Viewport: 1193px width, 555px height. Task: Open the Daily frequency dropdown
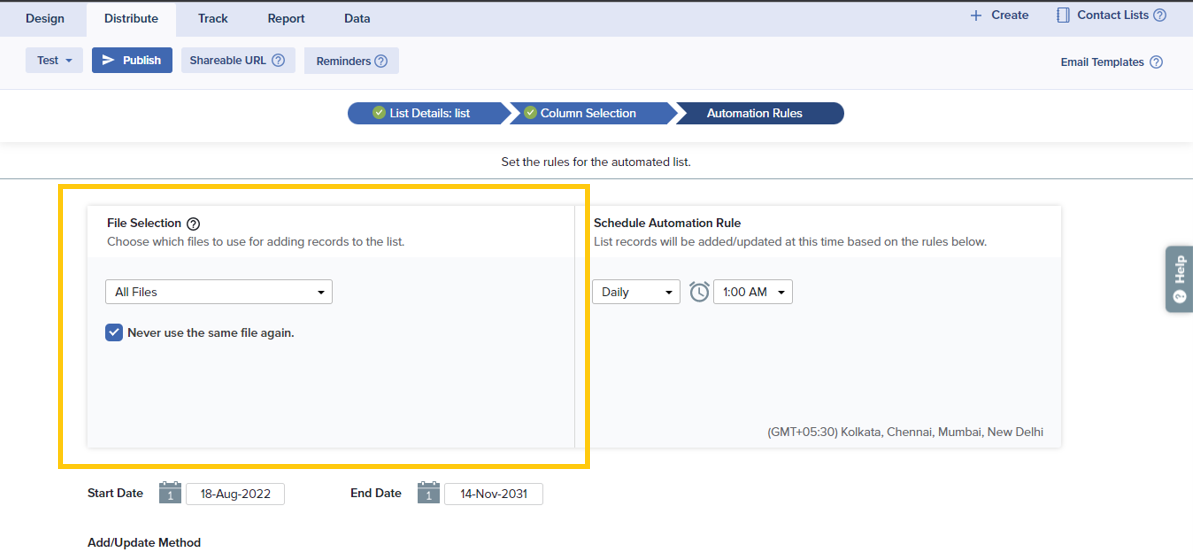[636, 292]
